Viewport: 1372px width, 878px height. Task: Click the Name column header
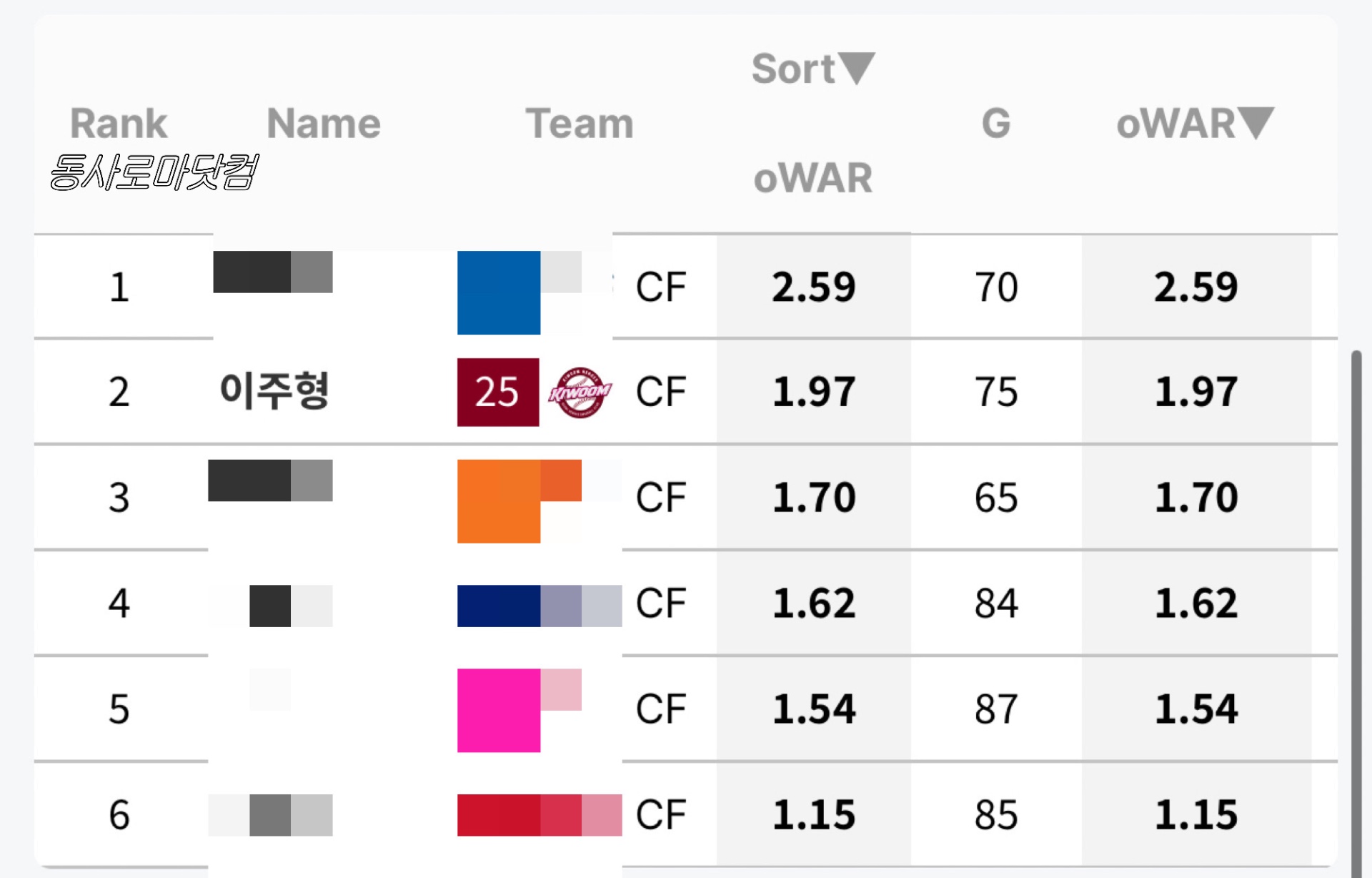(x=324, y=124)
